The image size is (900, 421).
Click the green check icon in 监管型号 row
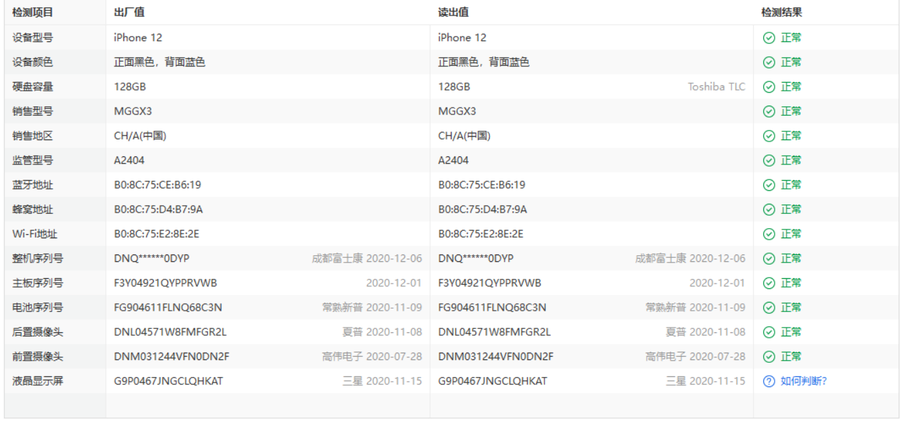pos(769,161)
